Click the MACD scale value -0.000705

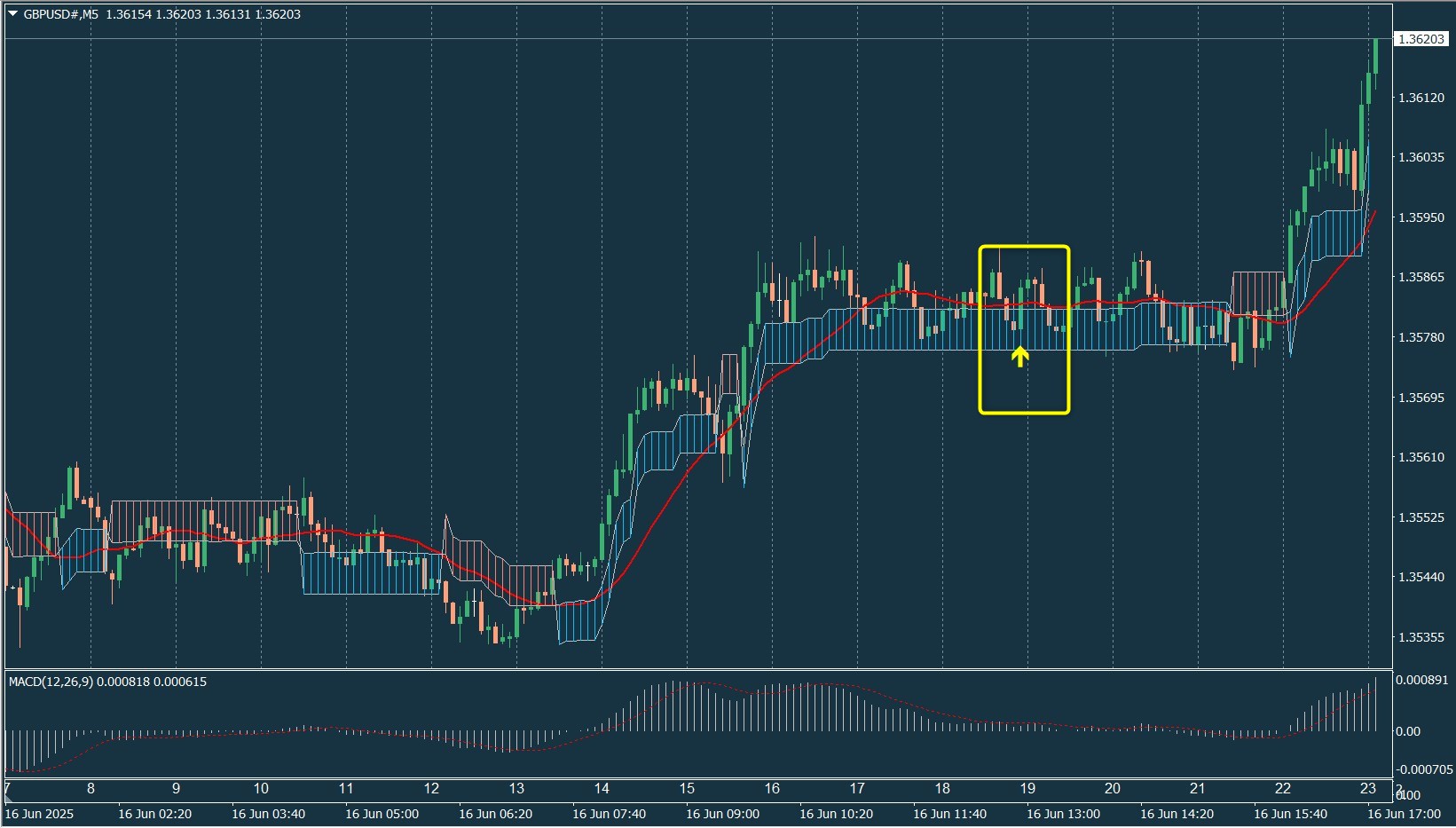pos(1424,769)
